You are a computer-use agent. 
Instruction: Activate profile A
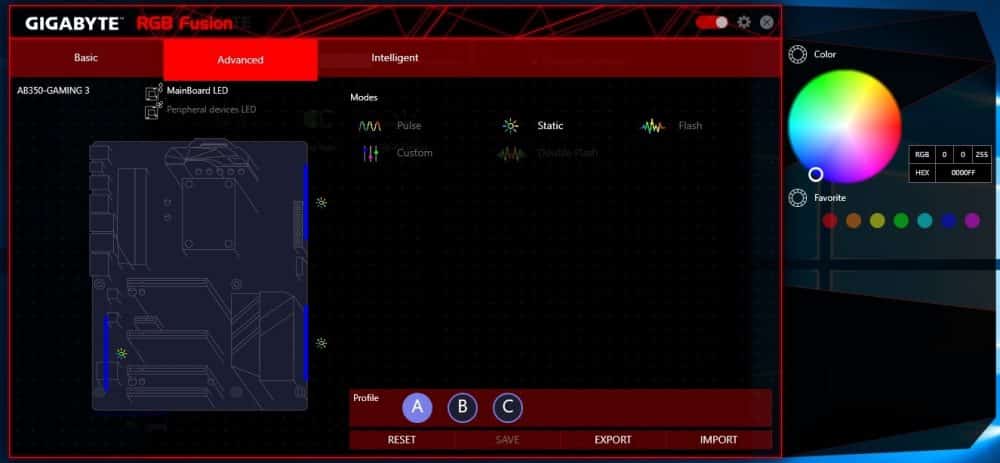tap(417, 407)
